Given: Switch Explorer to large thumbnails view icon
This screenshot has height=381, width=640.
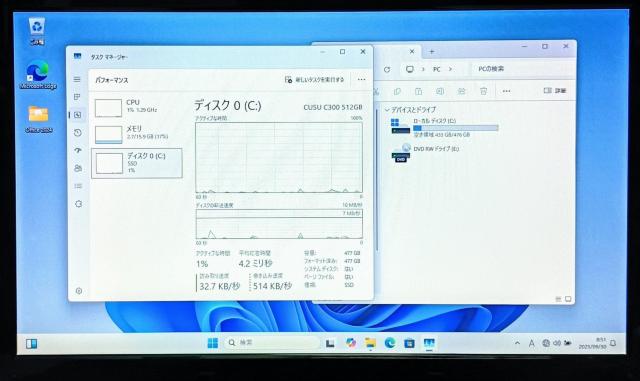Looking at the screenshot, I should pos(568,299).
